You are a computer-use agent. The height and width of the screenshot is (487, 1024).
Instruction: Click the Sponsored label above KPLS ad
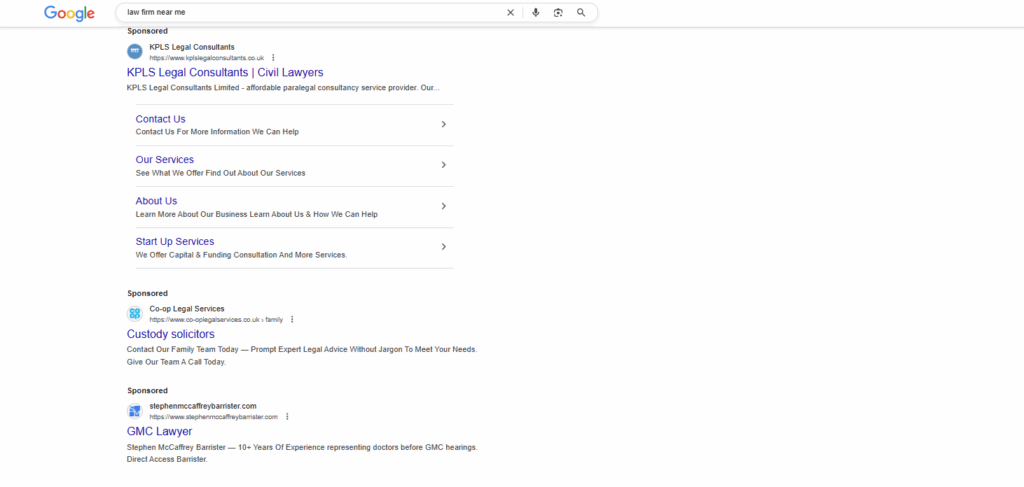pyautogui.click(x=148, y=31)
